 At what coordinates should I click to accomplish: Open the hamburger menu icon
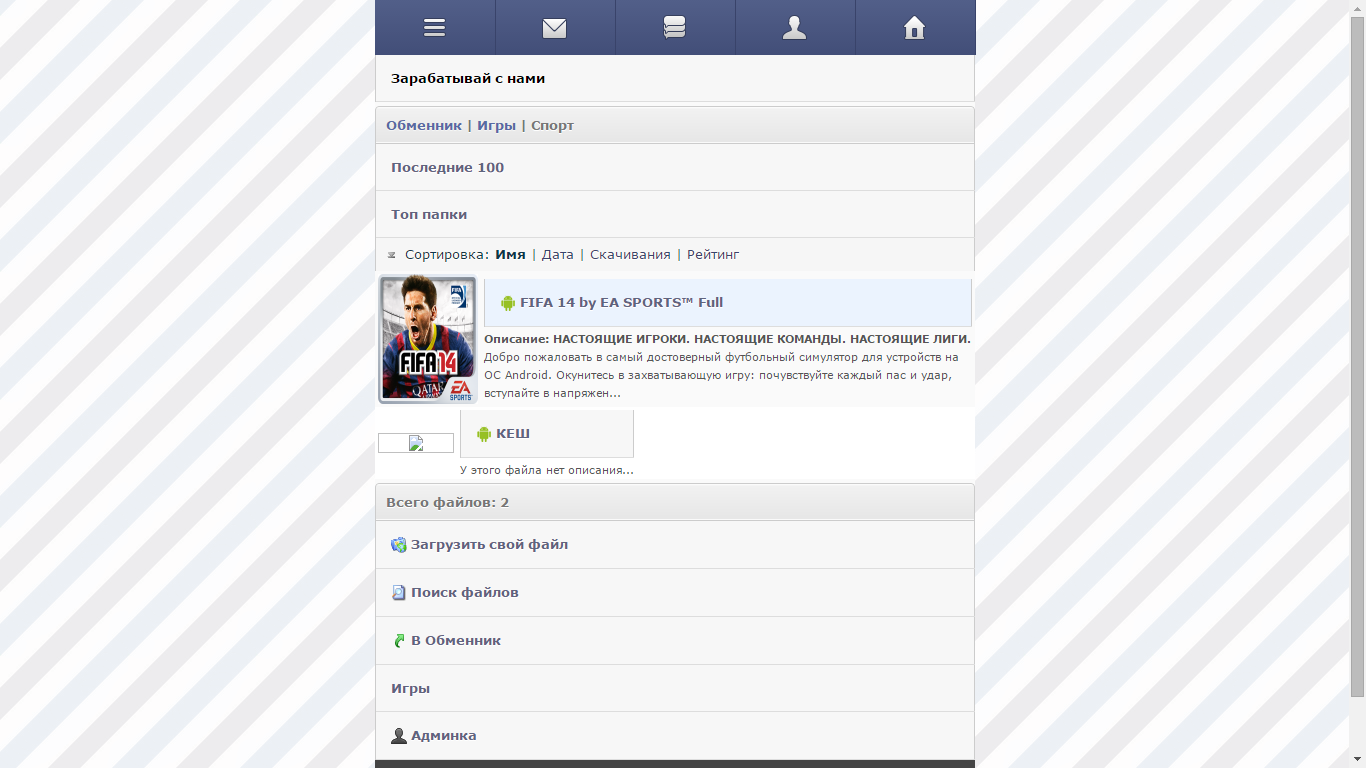click(x=434, y=28)
